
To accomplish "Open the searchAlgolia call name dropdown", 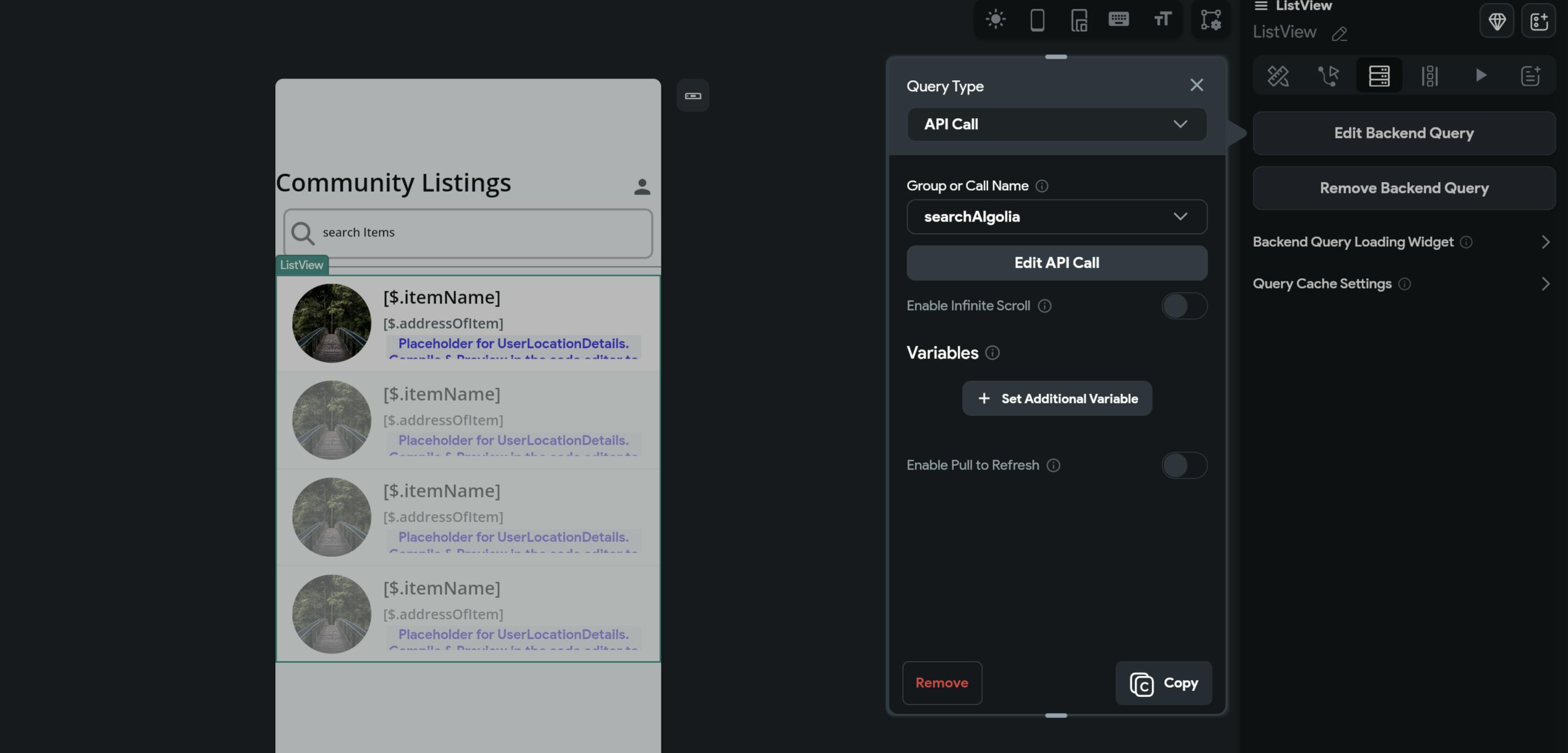I will point(1056,217).
